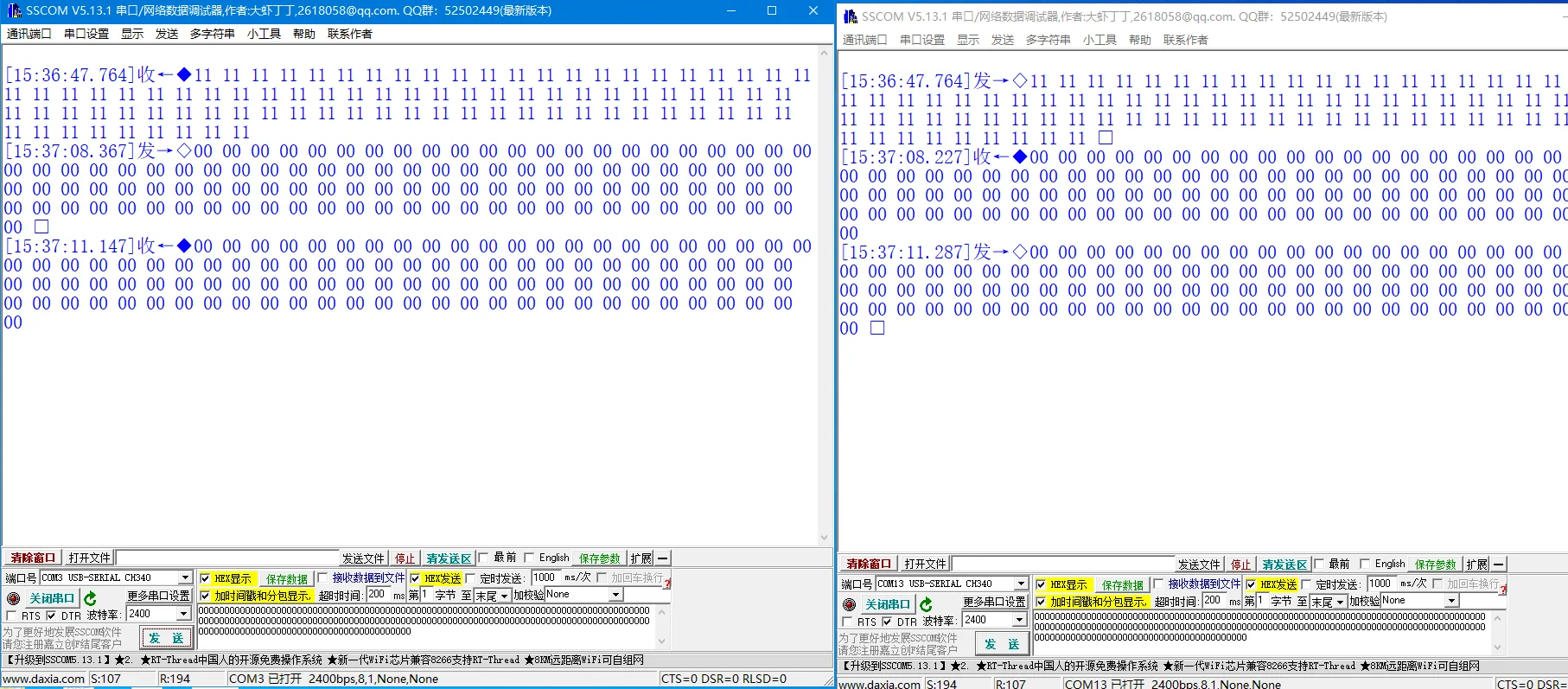Open 多字符串 menu in left SSCOM window

click(x=213, y=34)
